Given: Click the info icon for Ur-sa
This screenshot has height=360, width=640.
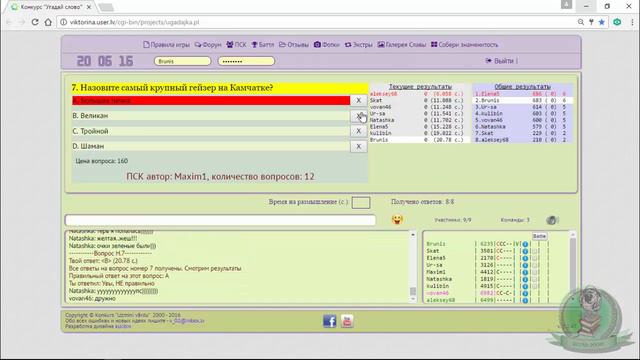Looking at the screenshot, I should [x=525, y=265].
